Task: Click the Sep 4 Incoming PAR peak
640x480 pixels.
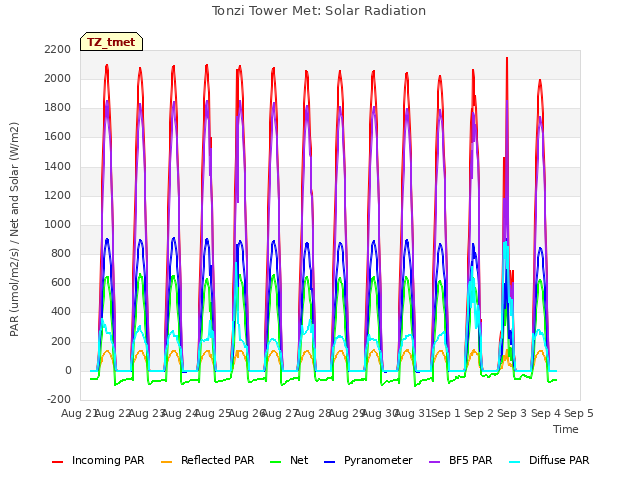Action: click(x=540, y=80)
